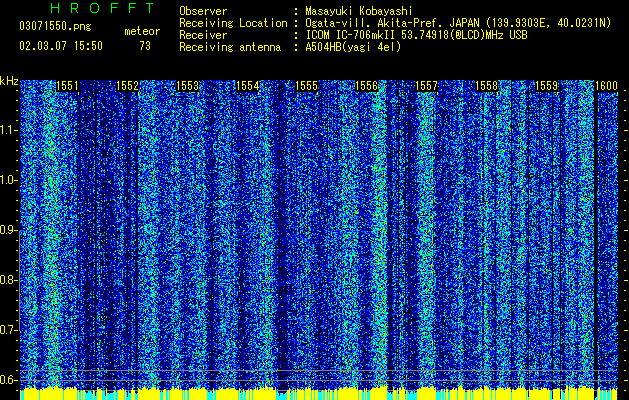Click the 1557 time marker

click(426, 86)
